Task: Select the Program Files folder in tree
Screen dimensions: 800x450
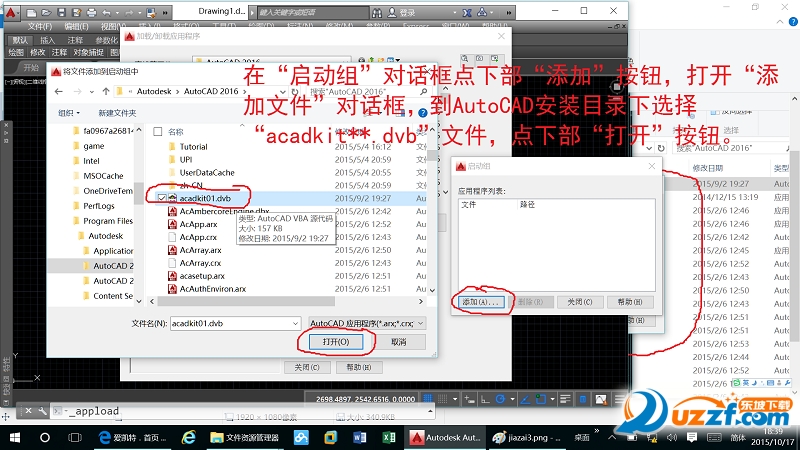Action: tap(105, 220)
